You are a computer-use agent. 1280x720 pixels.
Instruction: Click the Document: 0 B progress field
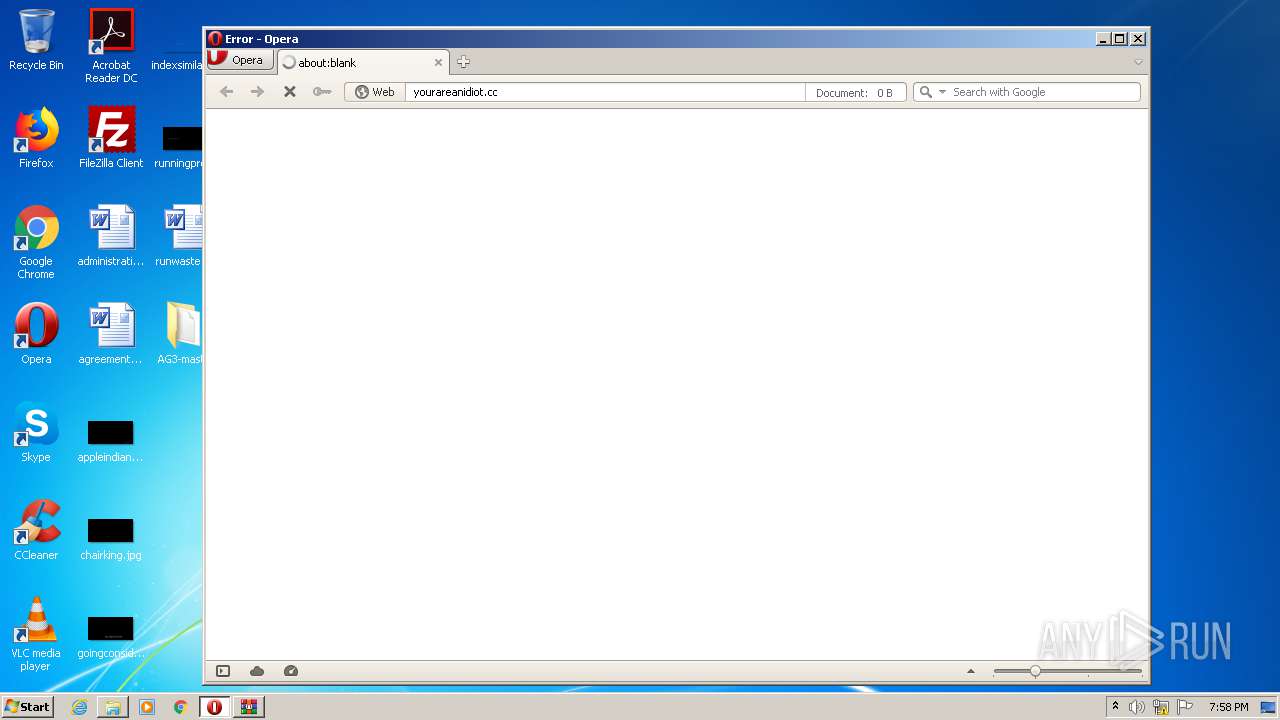[855, 92]
